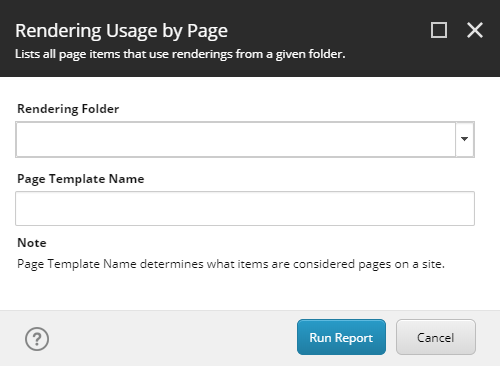Maximize the Rendering Usage by Page dialog

439,30
